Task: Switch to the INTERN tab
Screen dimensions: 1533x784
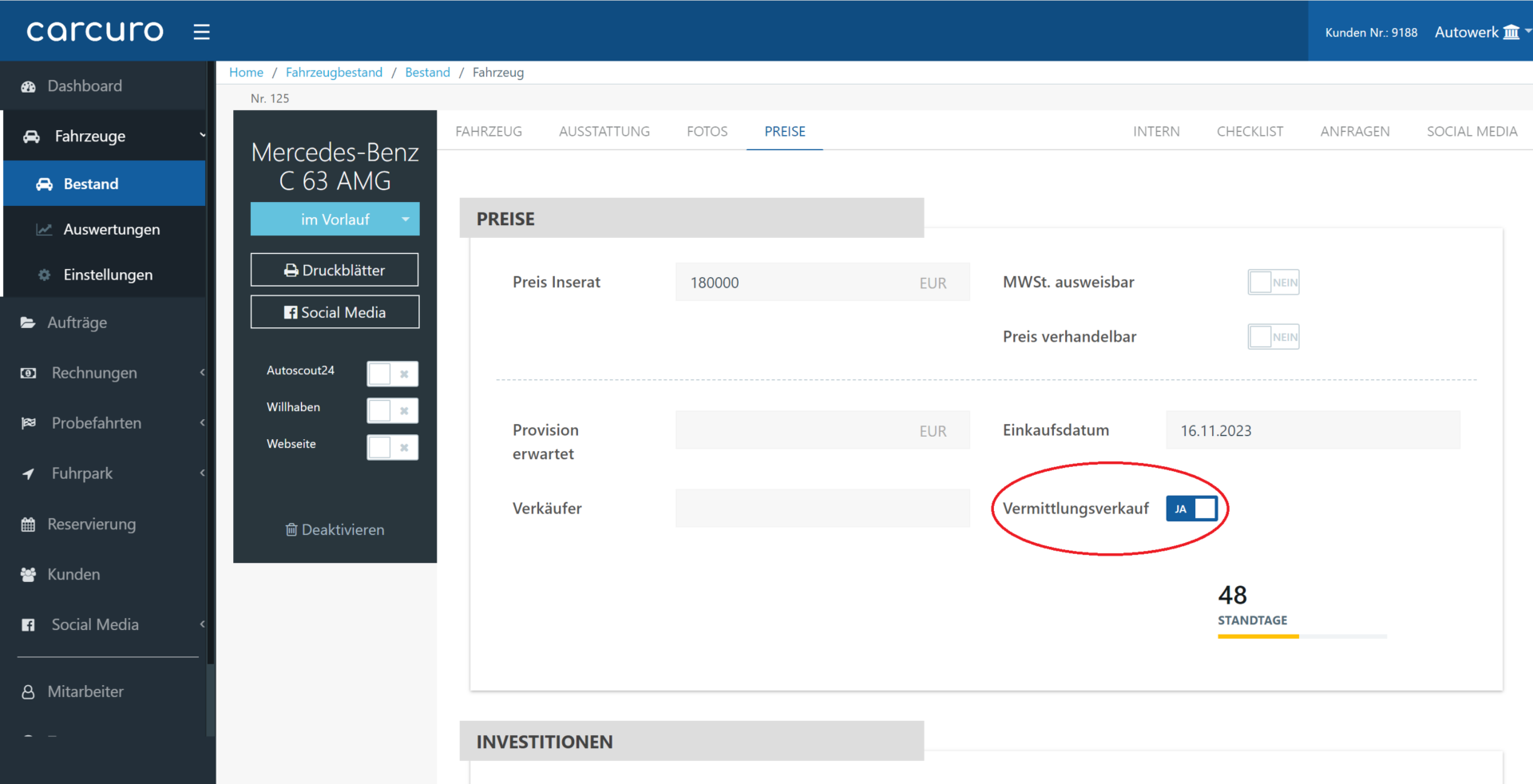Action: click(1156, 132)
